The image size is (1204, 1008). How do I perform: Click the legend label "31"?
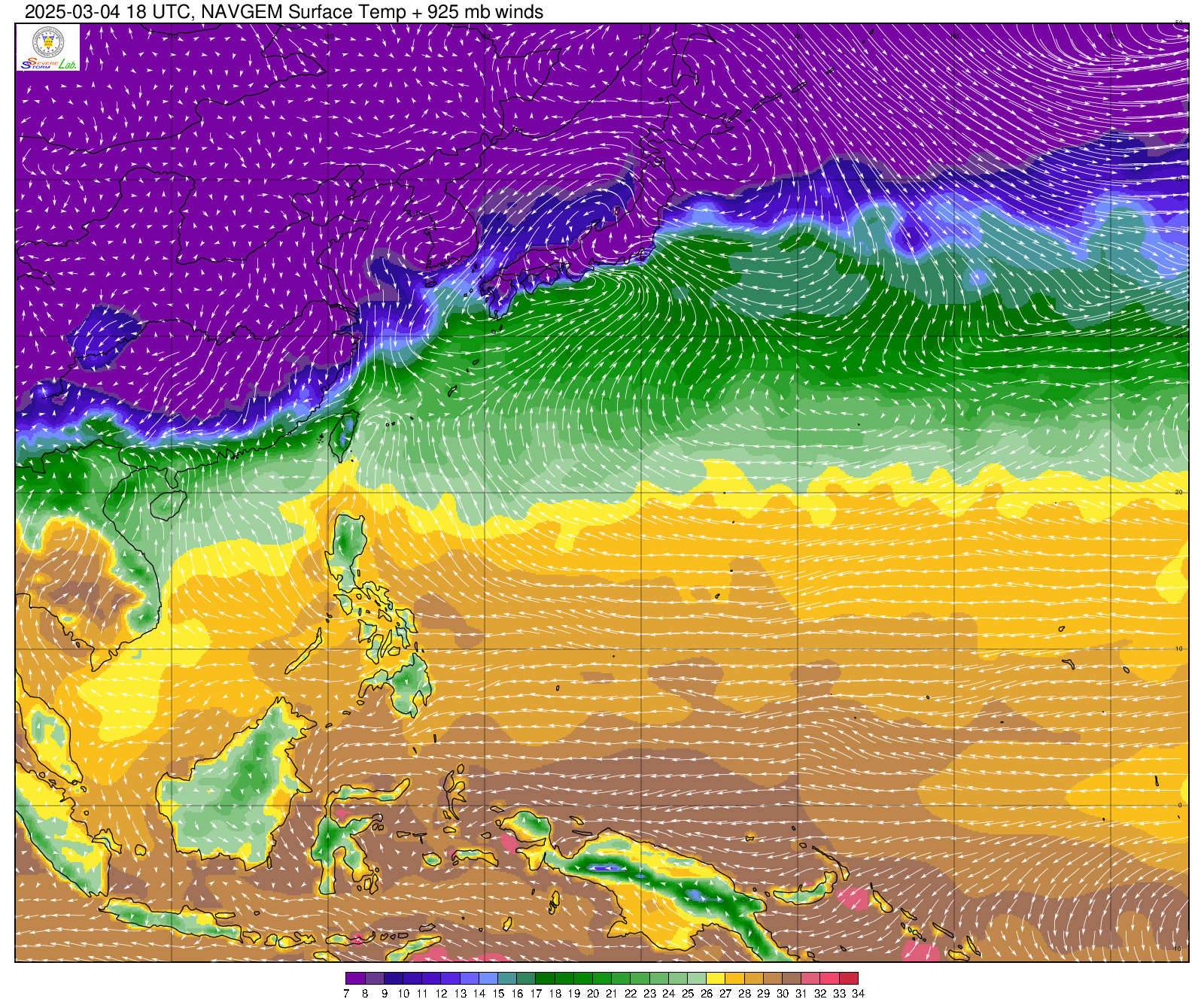point(801,994)
